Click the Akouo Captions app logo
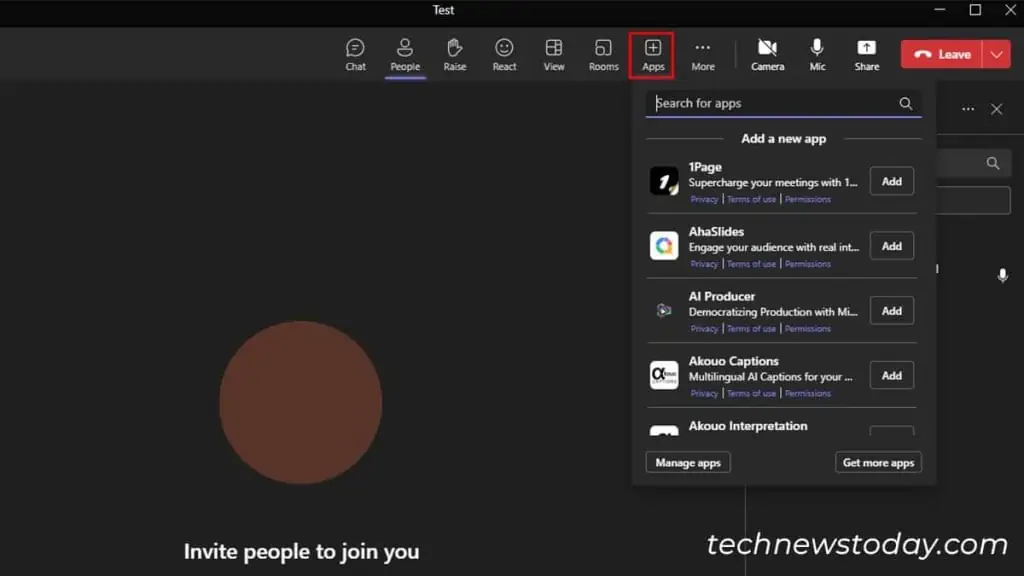 pos(665,374)
